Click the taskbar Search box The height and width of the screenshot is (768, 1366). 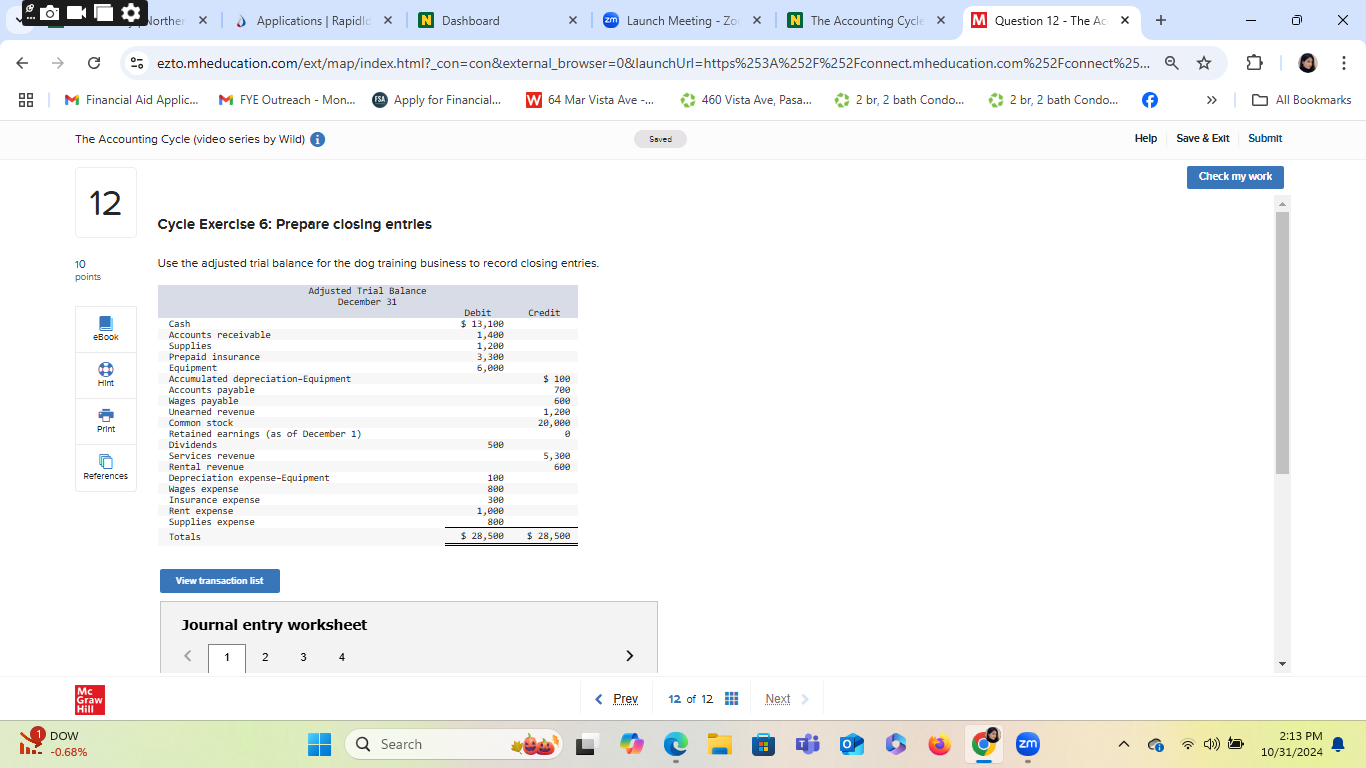pyautogui.click(x=455, y=744)
